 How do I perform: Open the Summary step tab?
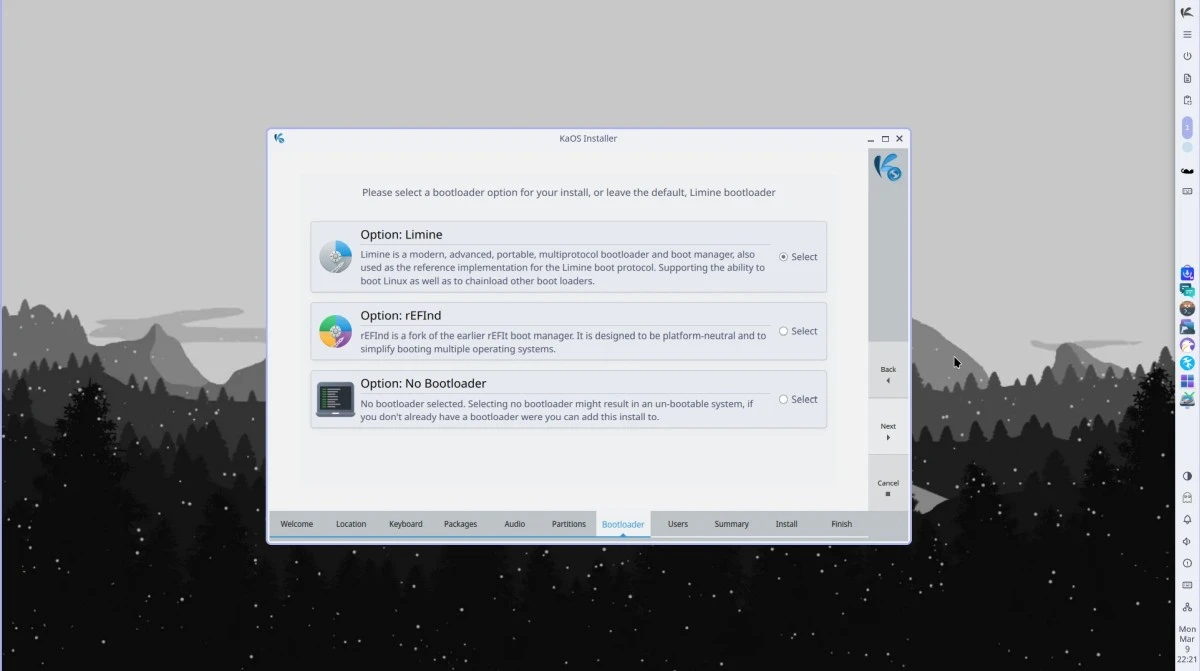[731, 524]
